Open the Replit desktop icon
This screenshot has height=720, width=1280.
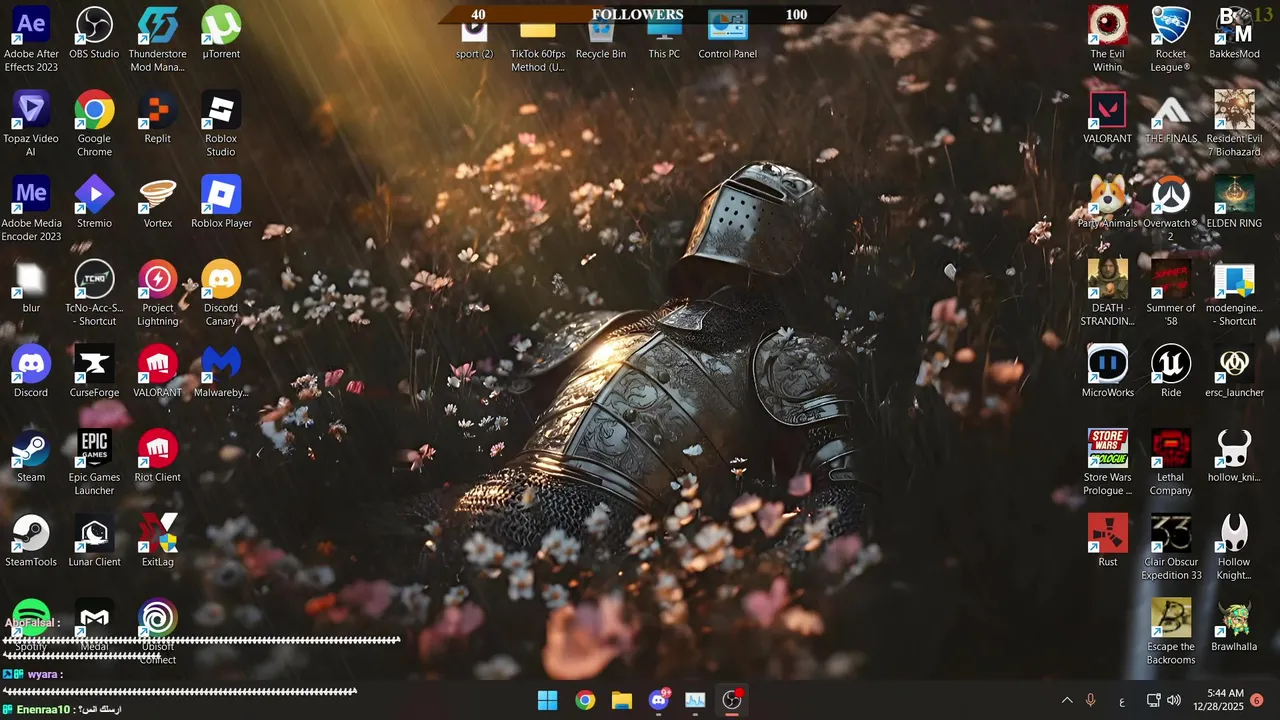click(158, 118)
